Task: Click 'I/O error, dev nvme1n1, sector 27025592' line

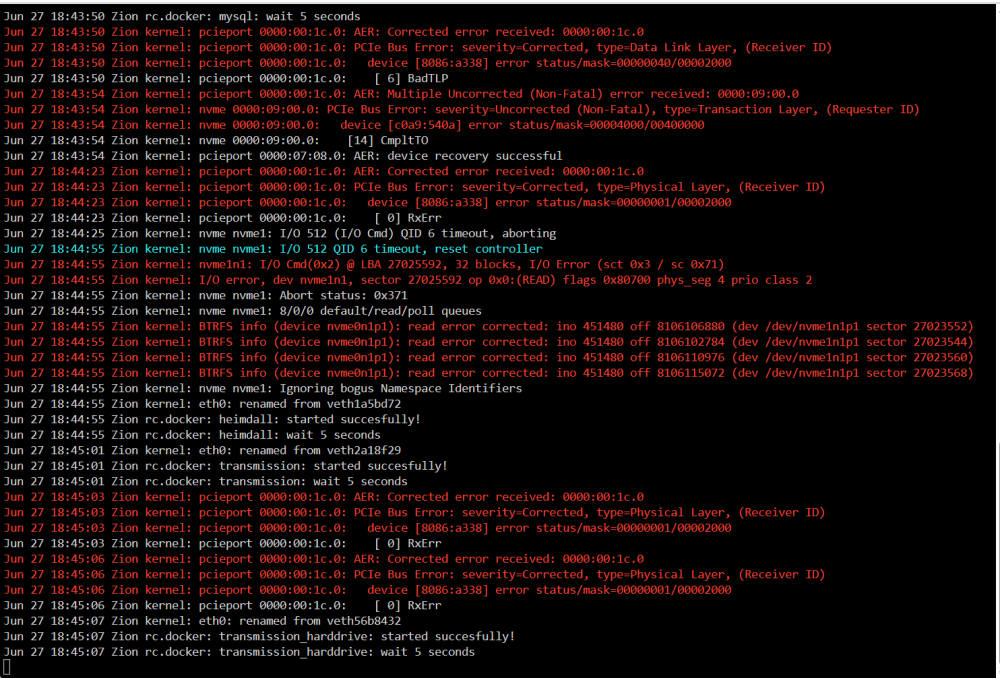Action: (x=408, y=280)
